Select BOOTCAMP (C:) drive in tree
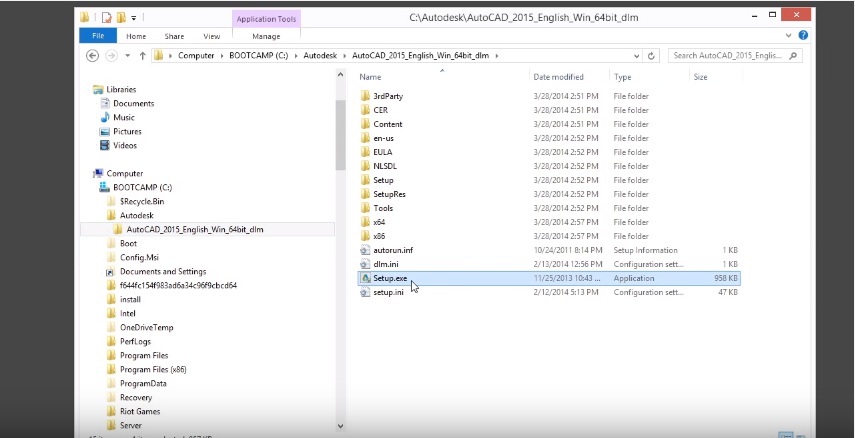The height and width of the screenshot is (438, 855). coord(136,188)
